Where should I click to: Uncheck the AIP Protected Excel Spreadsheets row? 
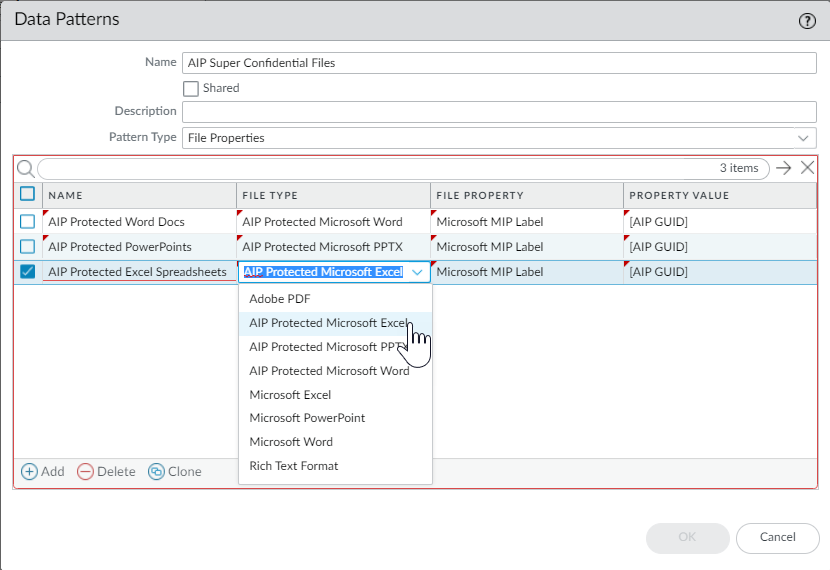point(28,271)
